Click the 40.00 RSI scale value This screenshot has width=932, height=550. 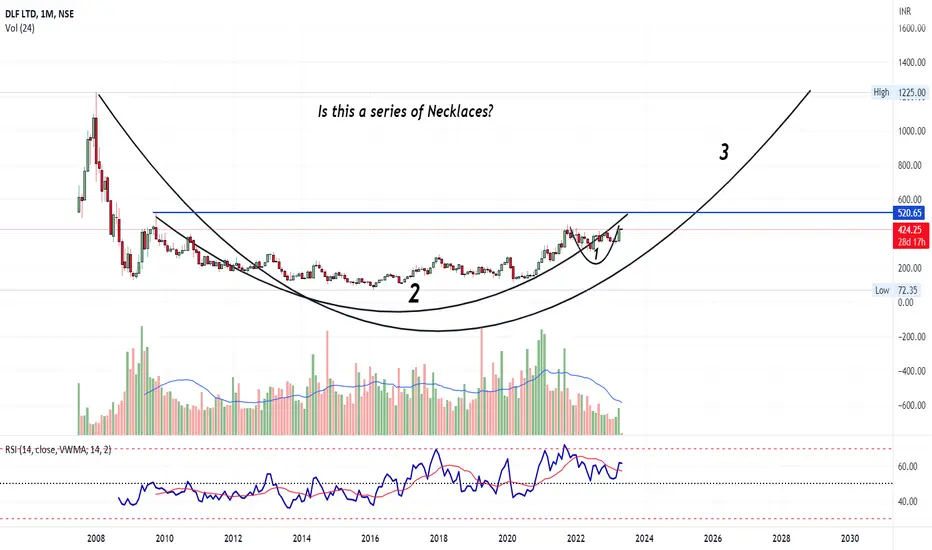pyautogui.click(x=908, y=501)
